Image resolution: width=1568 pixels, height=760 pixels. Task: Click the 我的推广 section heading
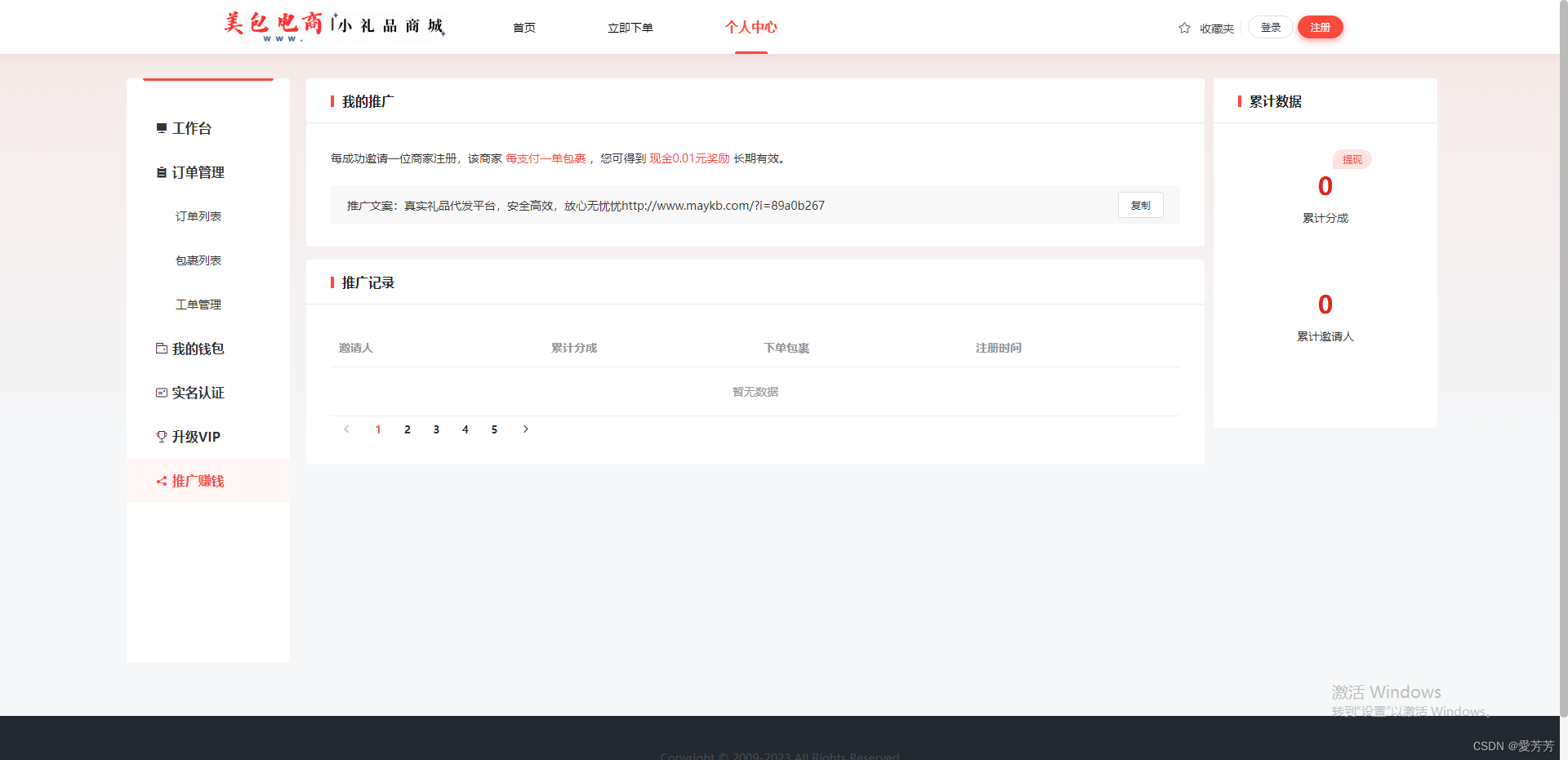368,101
